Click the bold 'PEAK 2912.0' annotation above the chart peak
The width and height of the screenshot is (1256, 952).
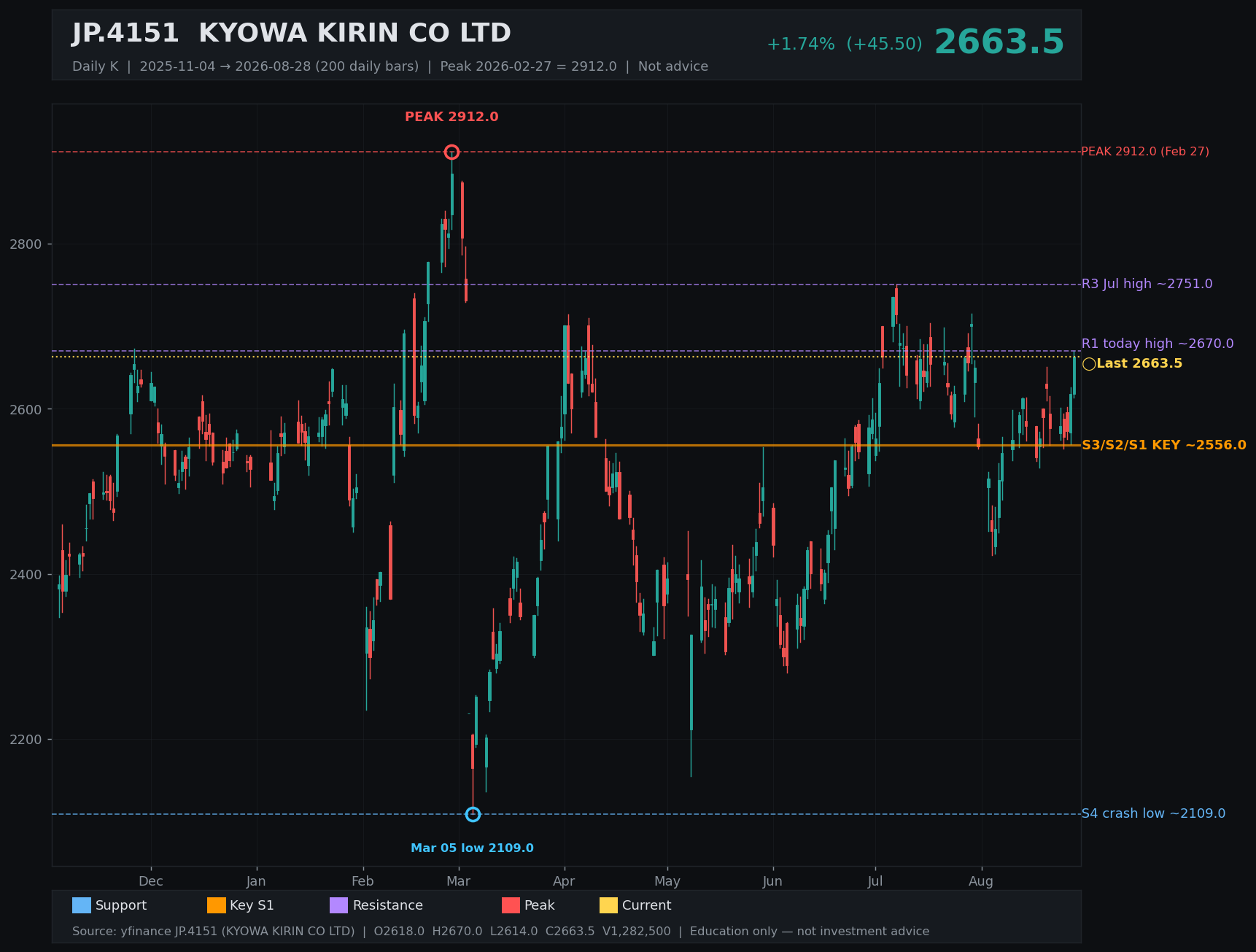click(451, 117)
